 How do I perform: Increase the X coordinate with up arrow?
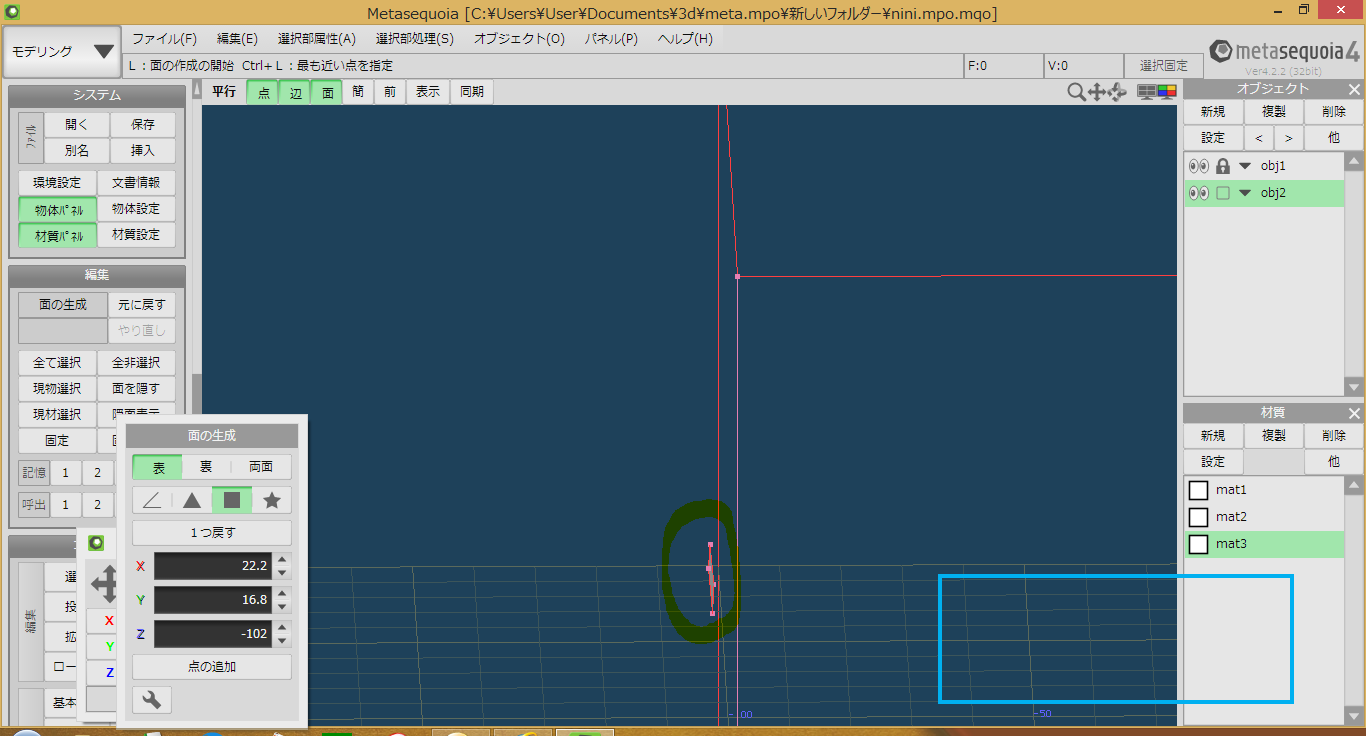282,560
